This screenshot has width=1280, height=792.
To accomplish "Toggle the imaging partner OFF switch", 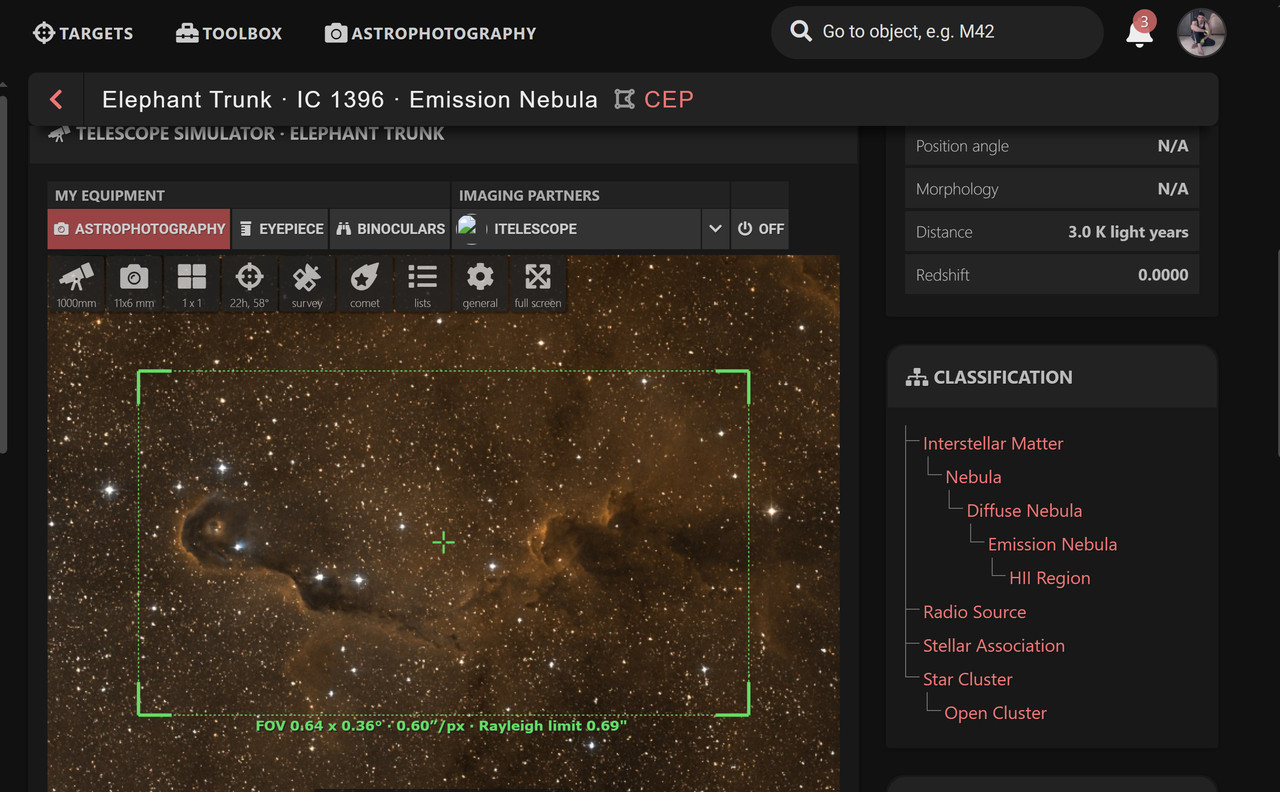I will tap(760, 229).
